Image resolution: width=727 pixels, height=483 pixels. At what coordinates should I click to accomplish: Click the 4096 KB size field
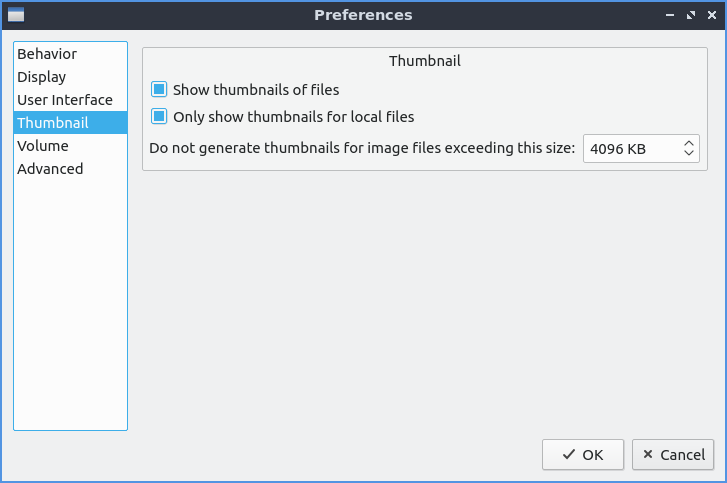click(630, 149)
